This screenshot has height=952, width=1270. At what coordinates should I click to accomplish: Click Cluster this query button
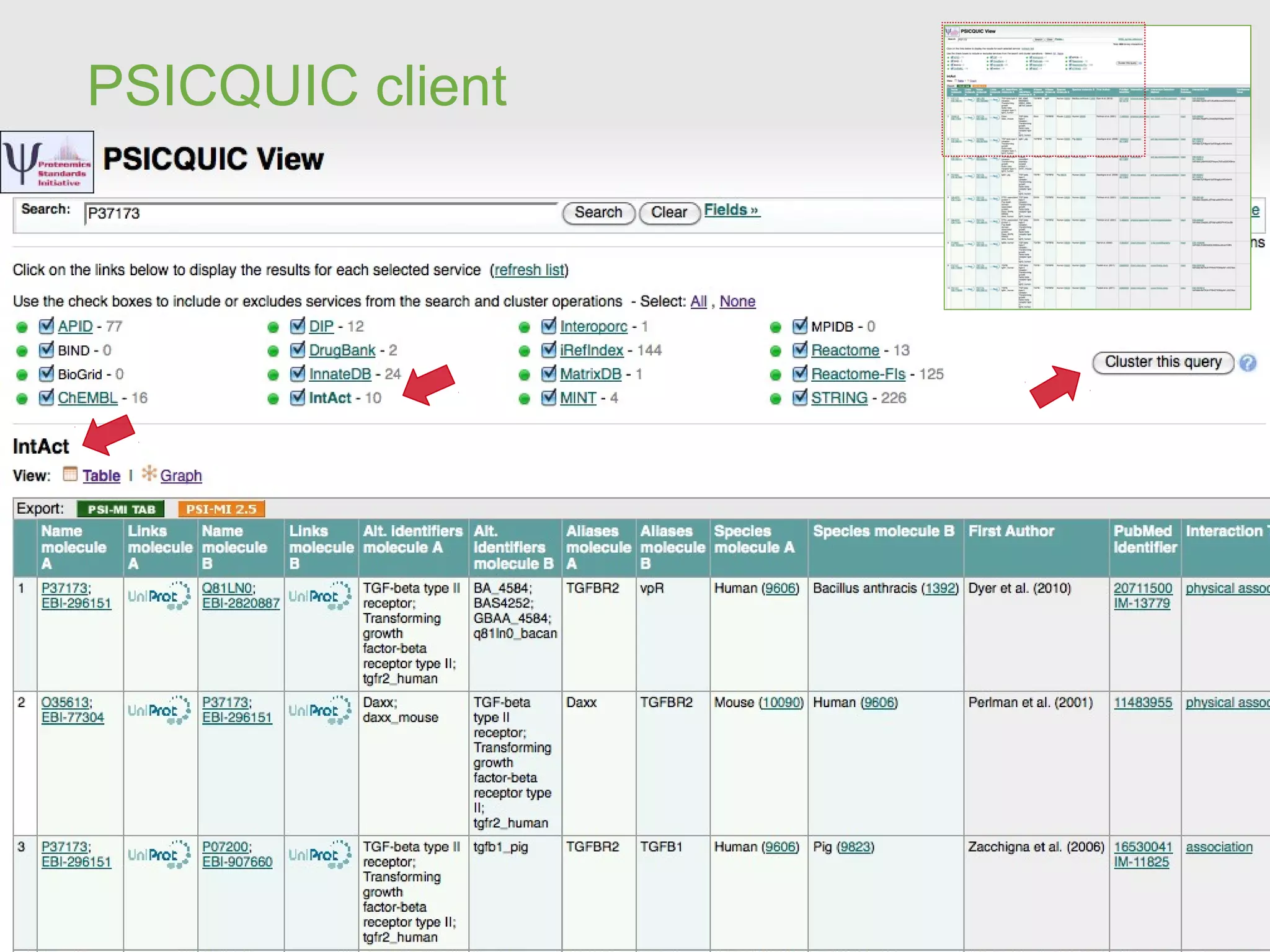(1163, 362)
